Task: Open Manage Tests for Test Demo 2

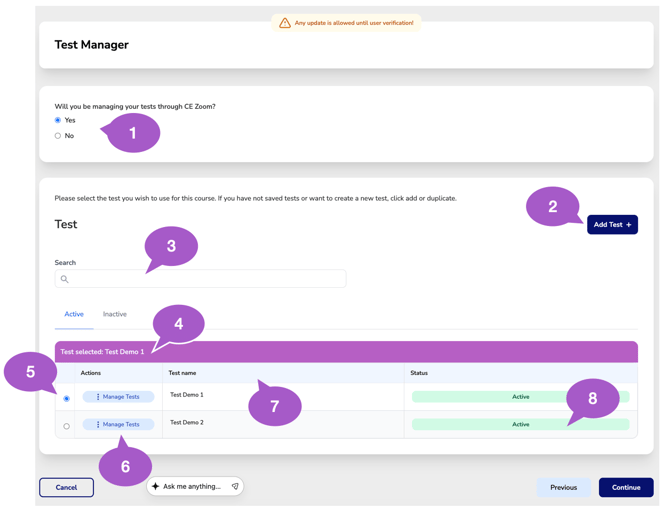Action: coord(118,424)
